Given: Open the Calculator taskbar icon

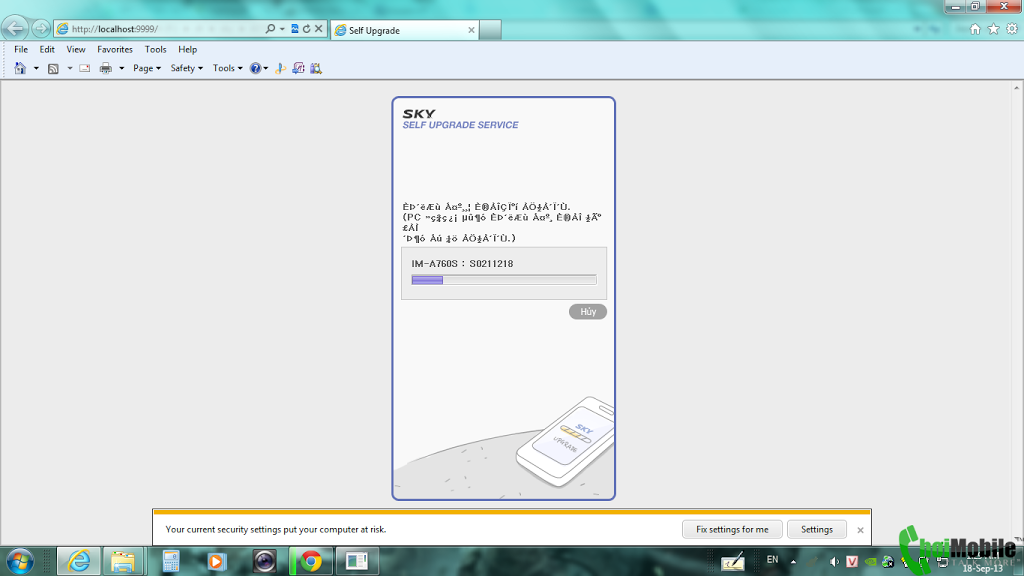Looking at the screenshot, I should tap(171, 561).
